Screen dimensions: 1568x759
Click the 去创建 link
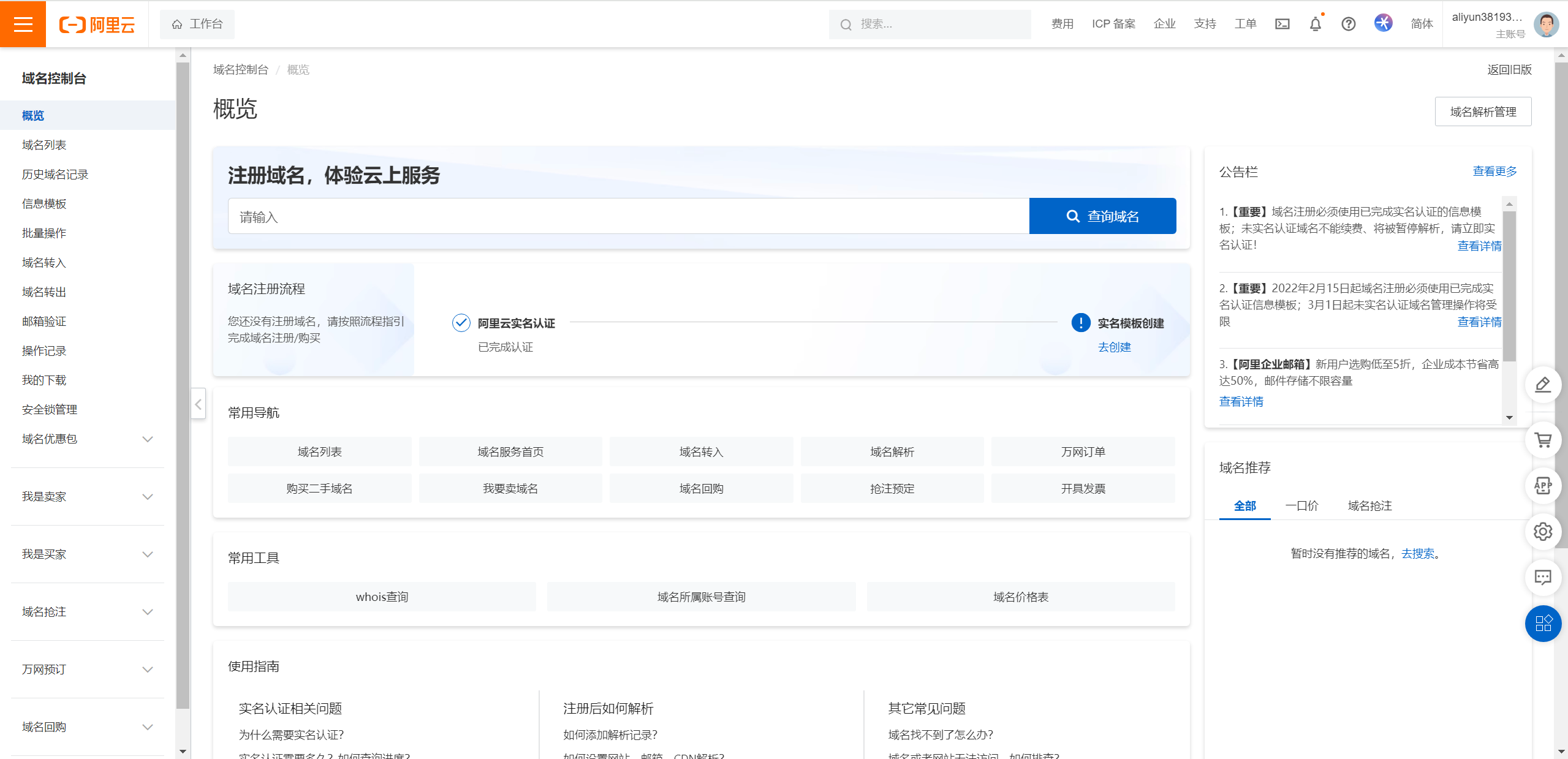coord(1114,347)
